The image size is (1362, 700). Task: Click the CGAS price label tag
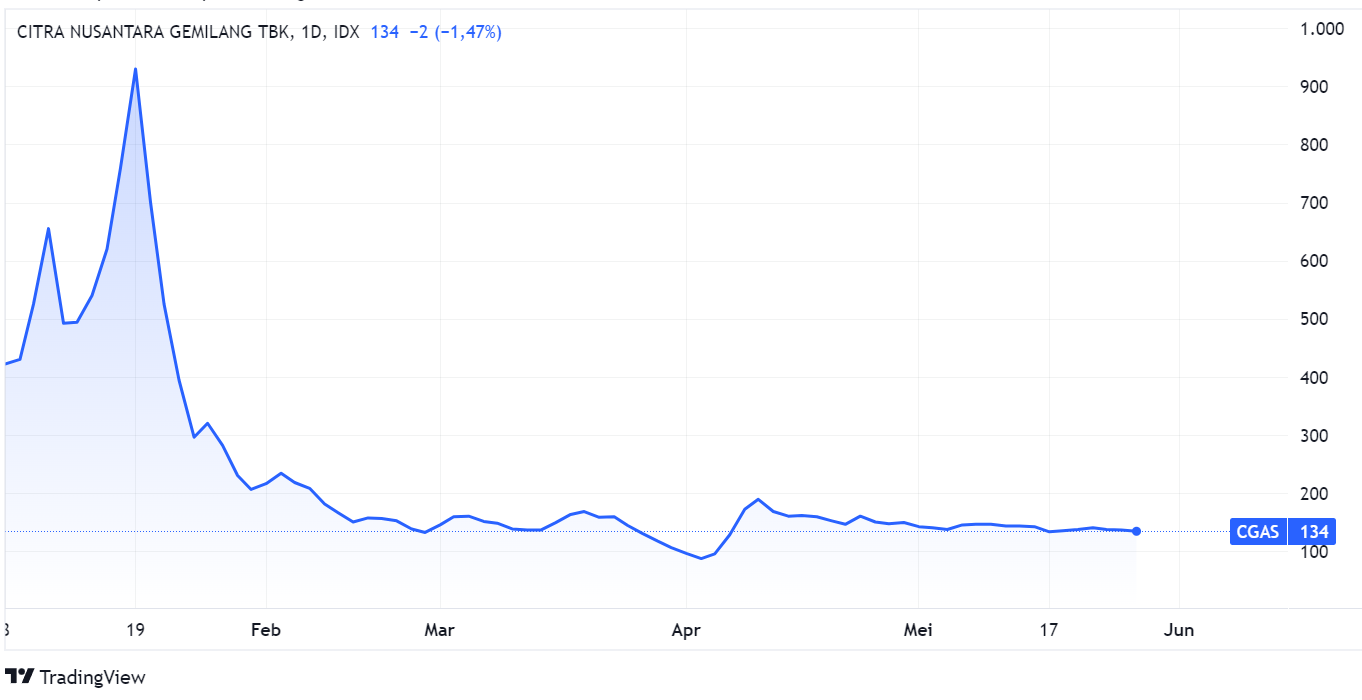(x=1258, y=532)
